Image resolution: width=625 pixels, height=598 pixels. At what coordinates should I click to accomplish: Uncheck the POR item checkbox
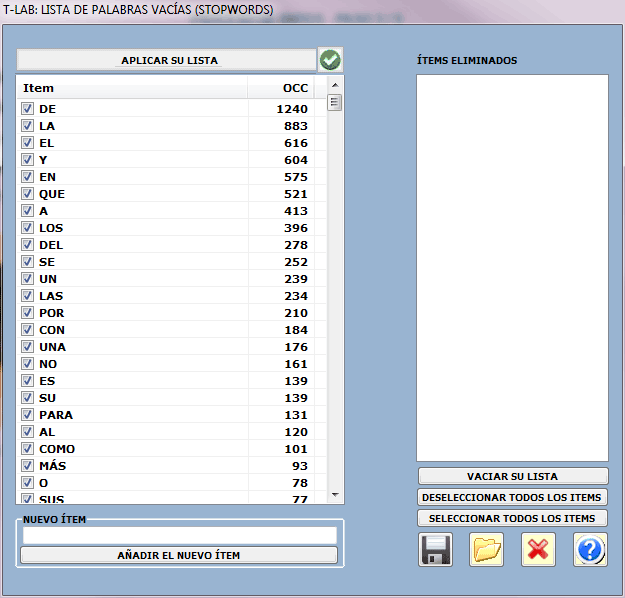(28, 313)
